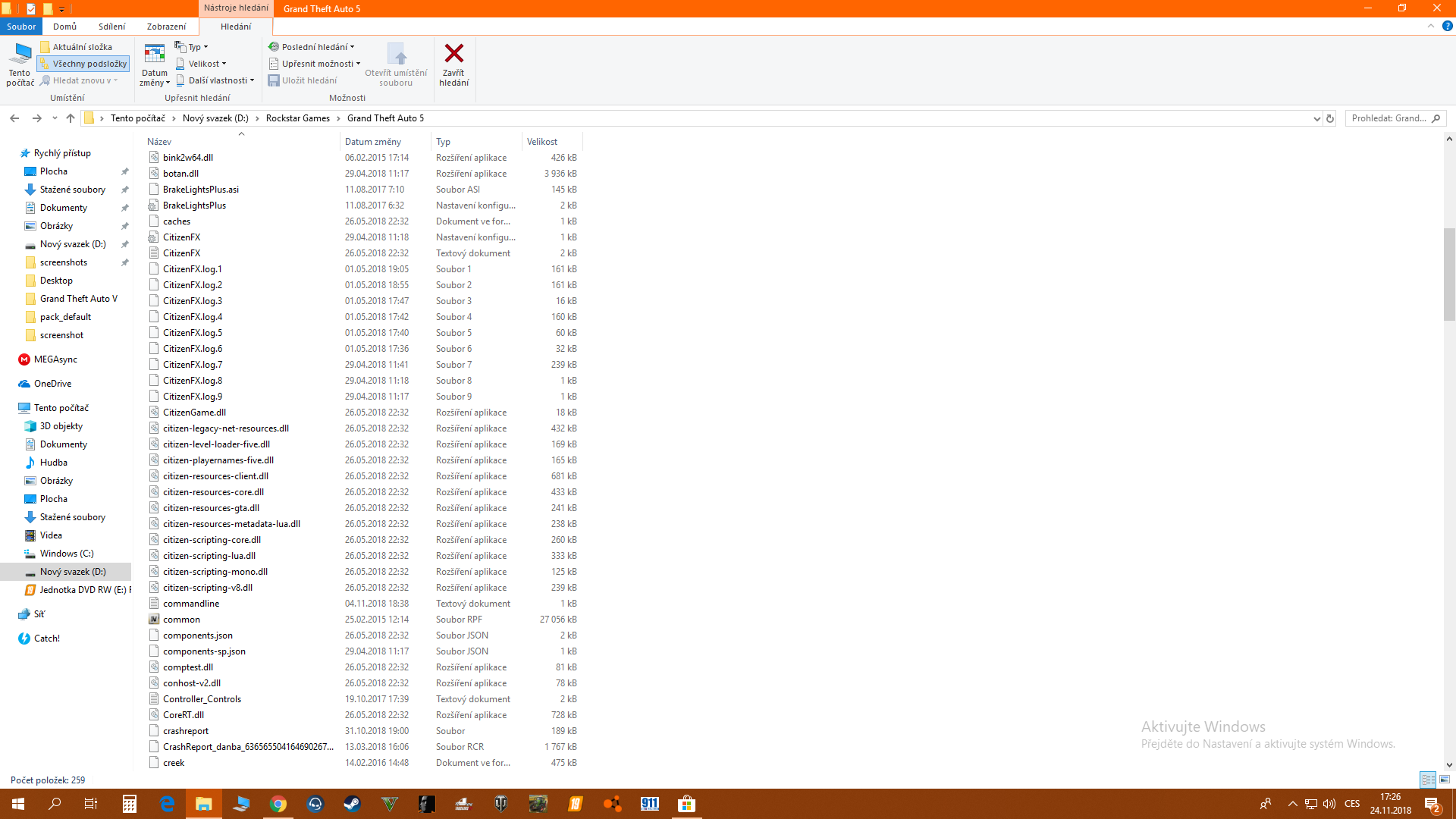Open the Datum změny calendar icon
Screen dimensions: 1456x819
(x=155, y=54)
